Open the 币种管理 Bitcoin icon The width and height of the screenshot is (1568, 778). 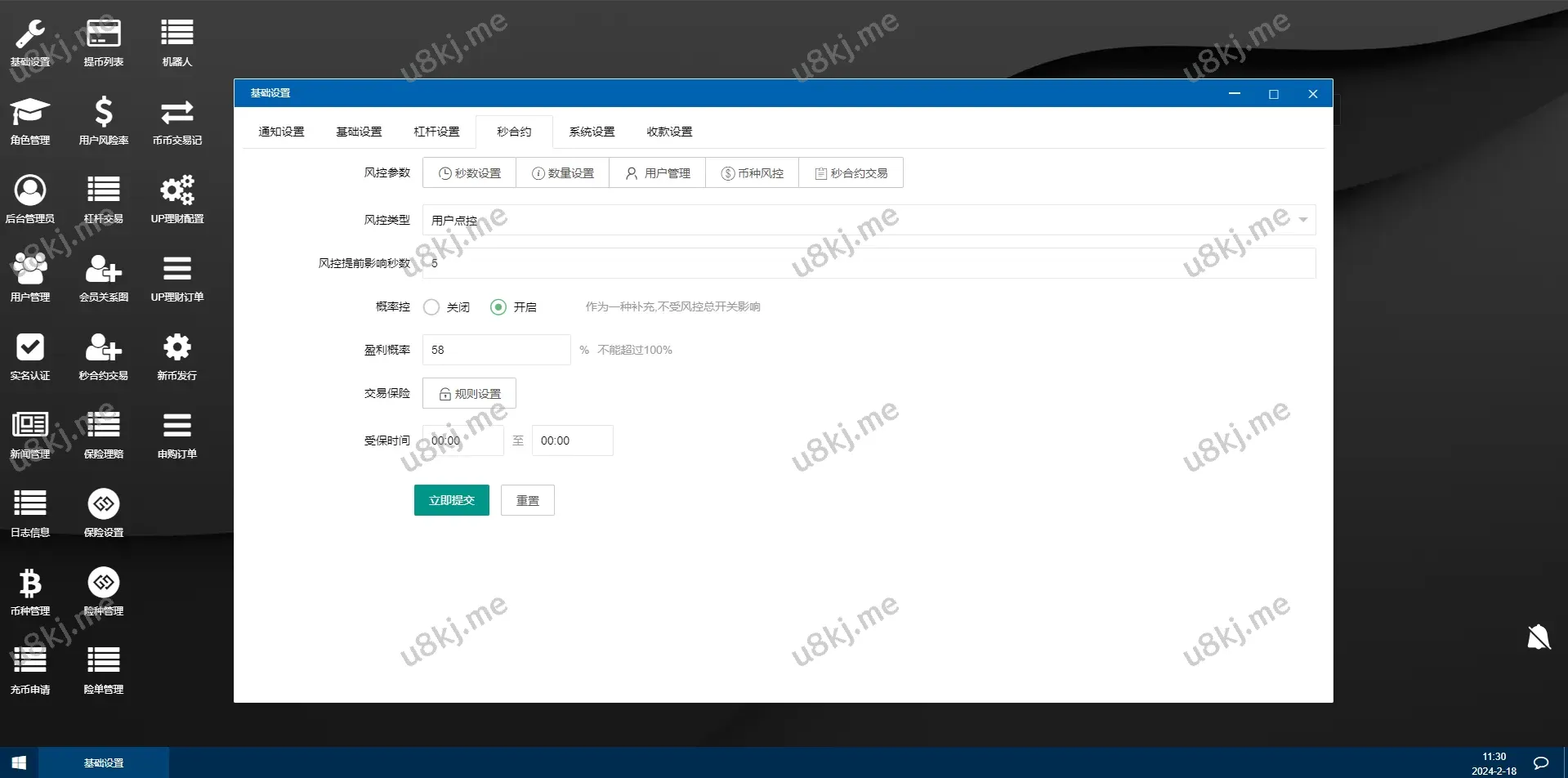[x=30, y=584]
